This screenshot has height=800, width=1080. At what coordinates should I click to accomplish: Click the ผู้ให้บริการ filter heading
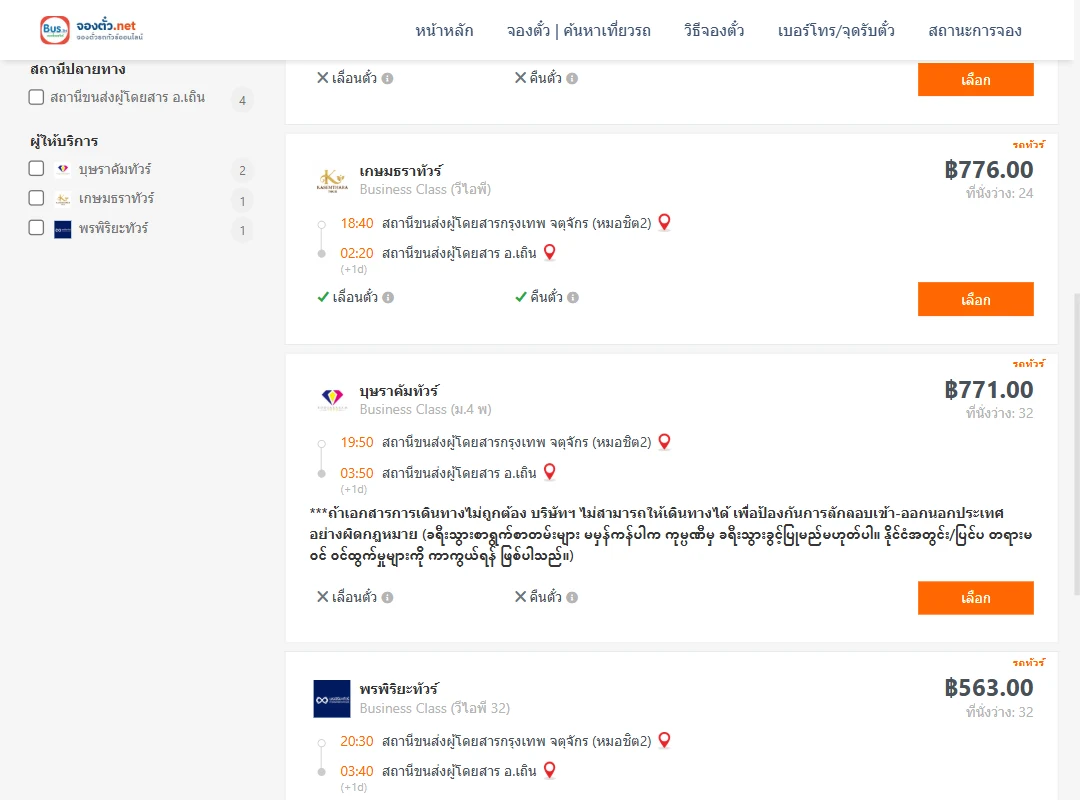(x=64, y=141)
